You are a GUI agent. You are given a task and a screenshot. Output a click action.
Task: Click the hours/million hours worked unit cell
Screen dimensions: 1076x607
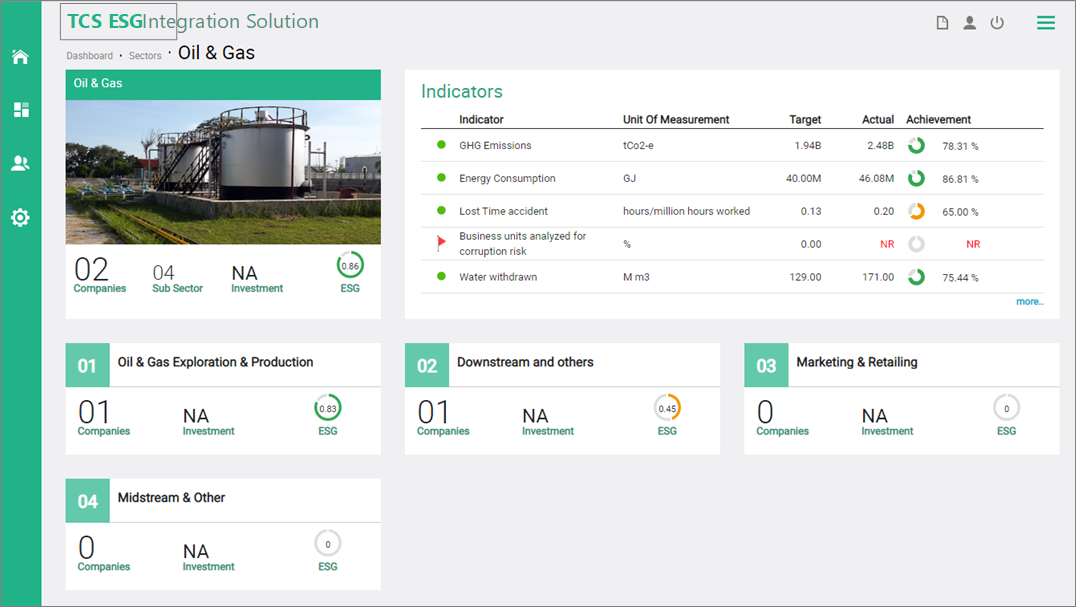(x=686, y=211)
